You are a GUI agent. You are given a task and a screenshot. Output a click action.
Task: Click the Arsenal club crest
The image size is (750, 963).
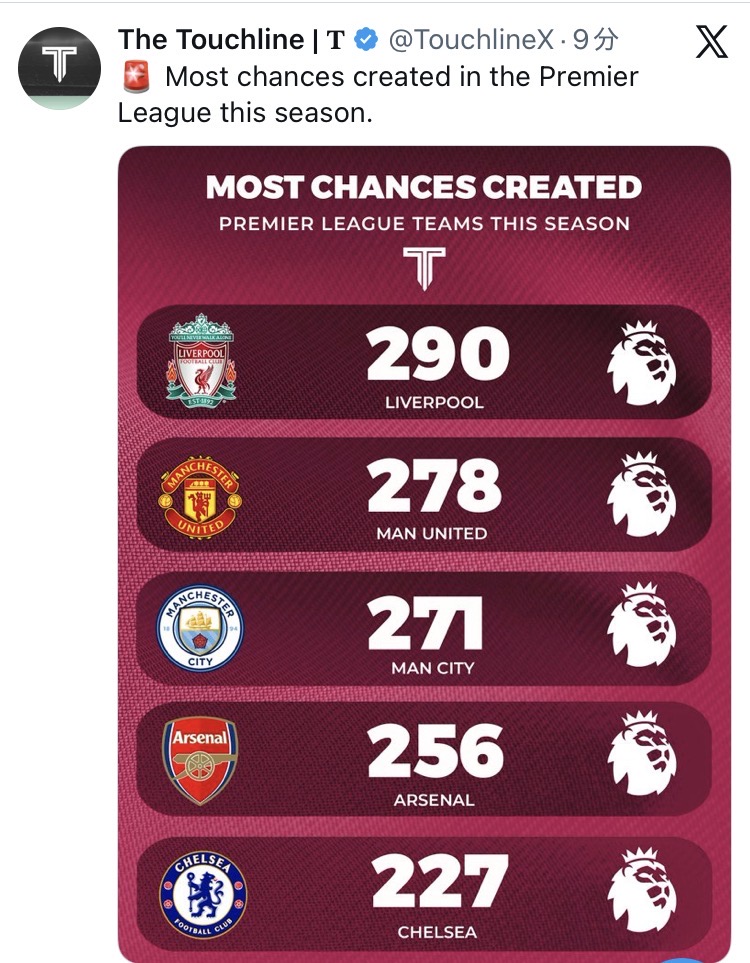pos(201,761)
